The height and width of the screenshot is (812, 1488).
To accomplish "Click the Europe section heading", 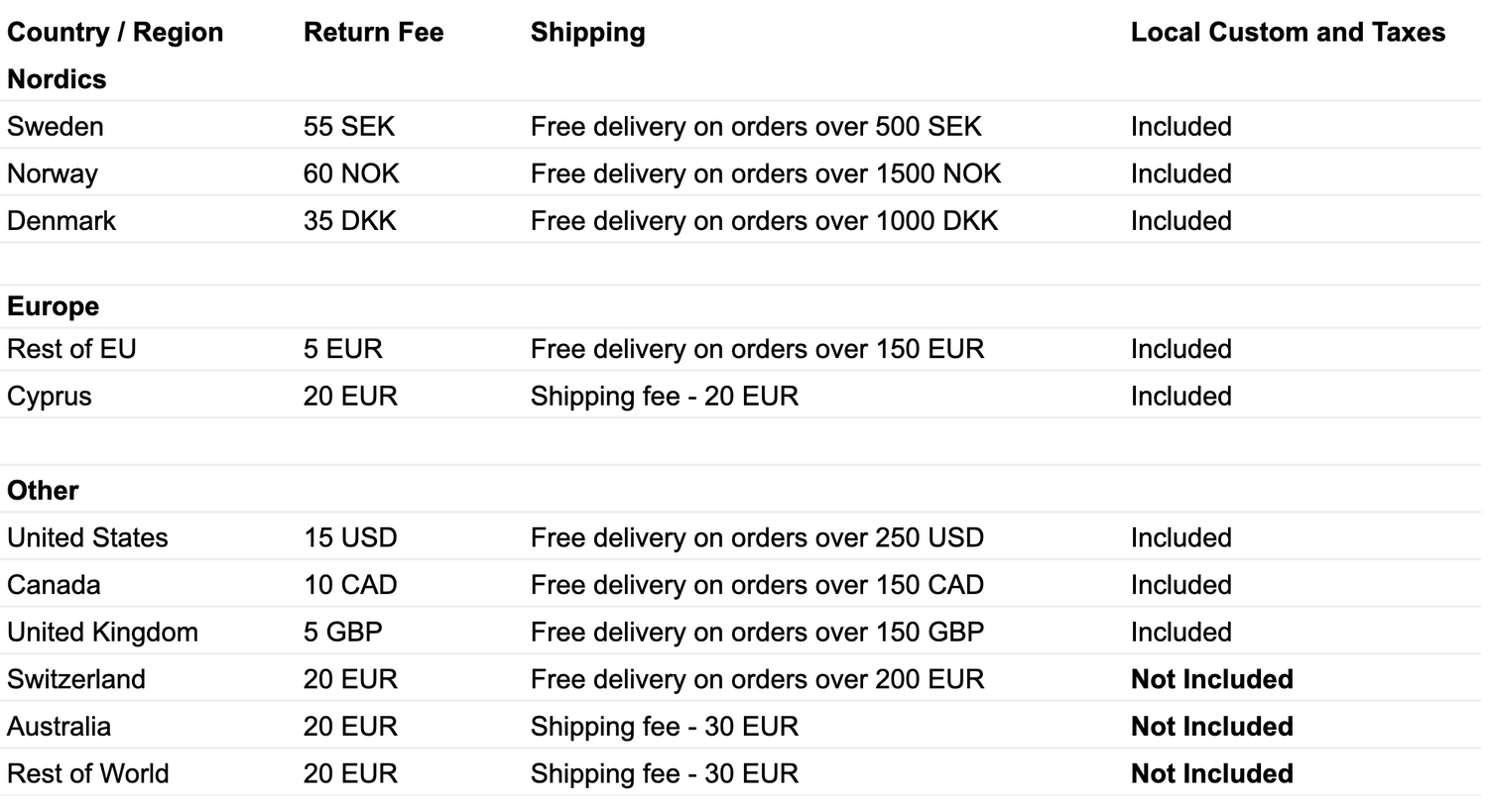I will point(53,306).
